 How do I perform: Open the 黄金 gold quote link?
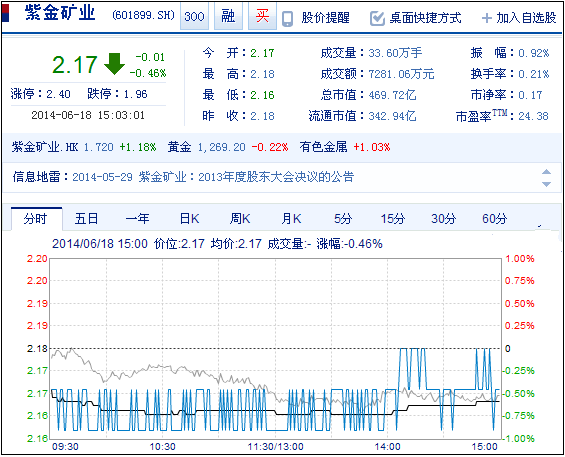[x=179, y=147]
